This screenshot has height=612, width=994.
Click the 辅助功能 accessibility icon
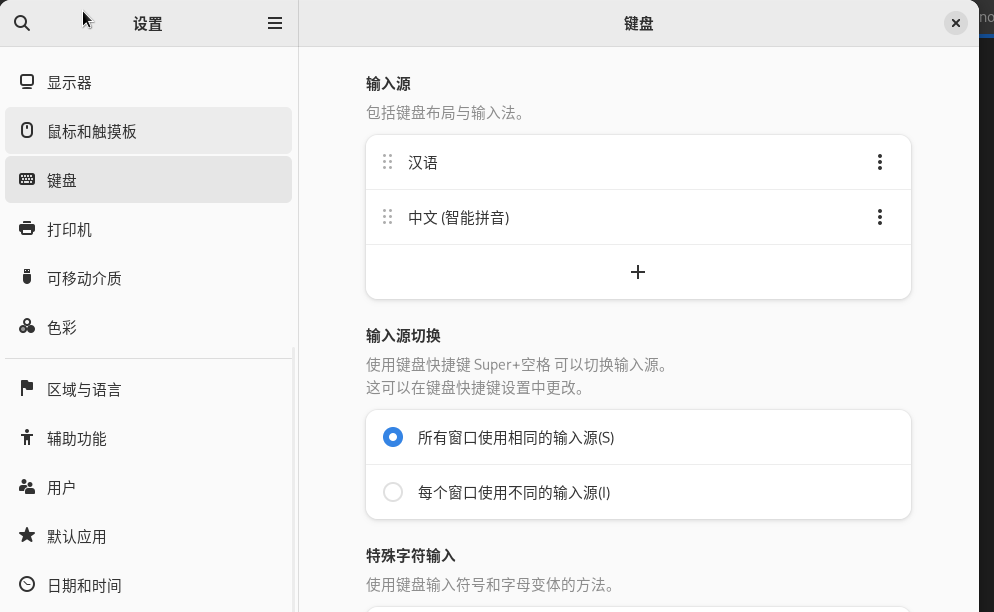point(27,438)
